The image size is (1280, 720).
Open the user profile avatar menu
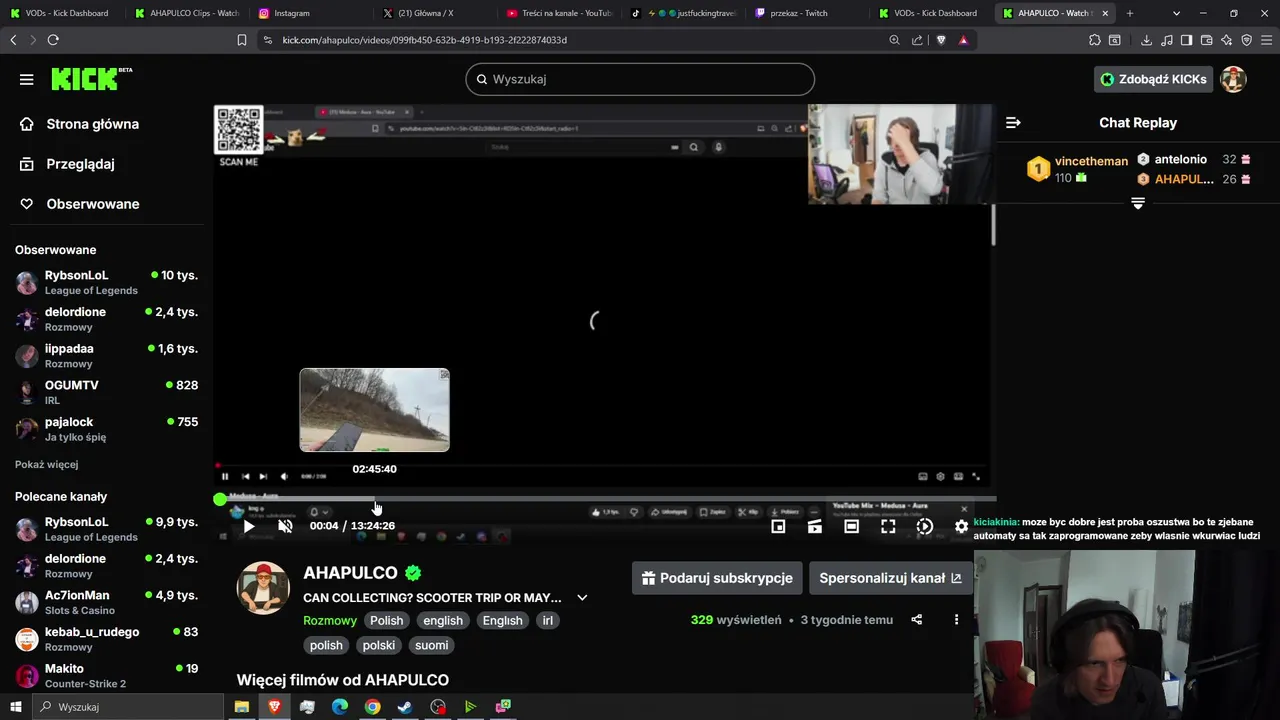coord(1233,79)
